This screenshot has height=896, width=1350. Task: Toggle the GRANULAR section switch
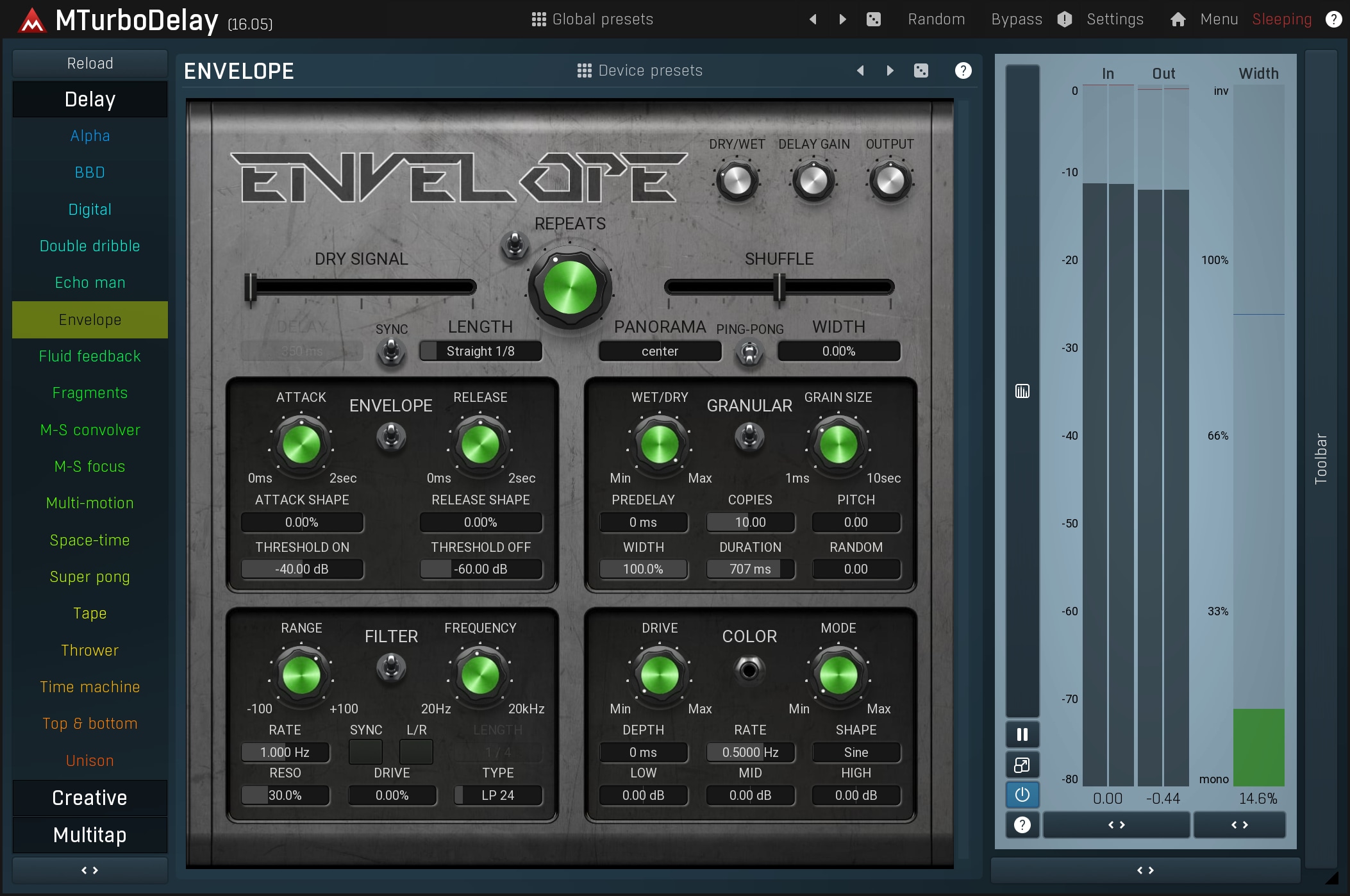[749, 437]
